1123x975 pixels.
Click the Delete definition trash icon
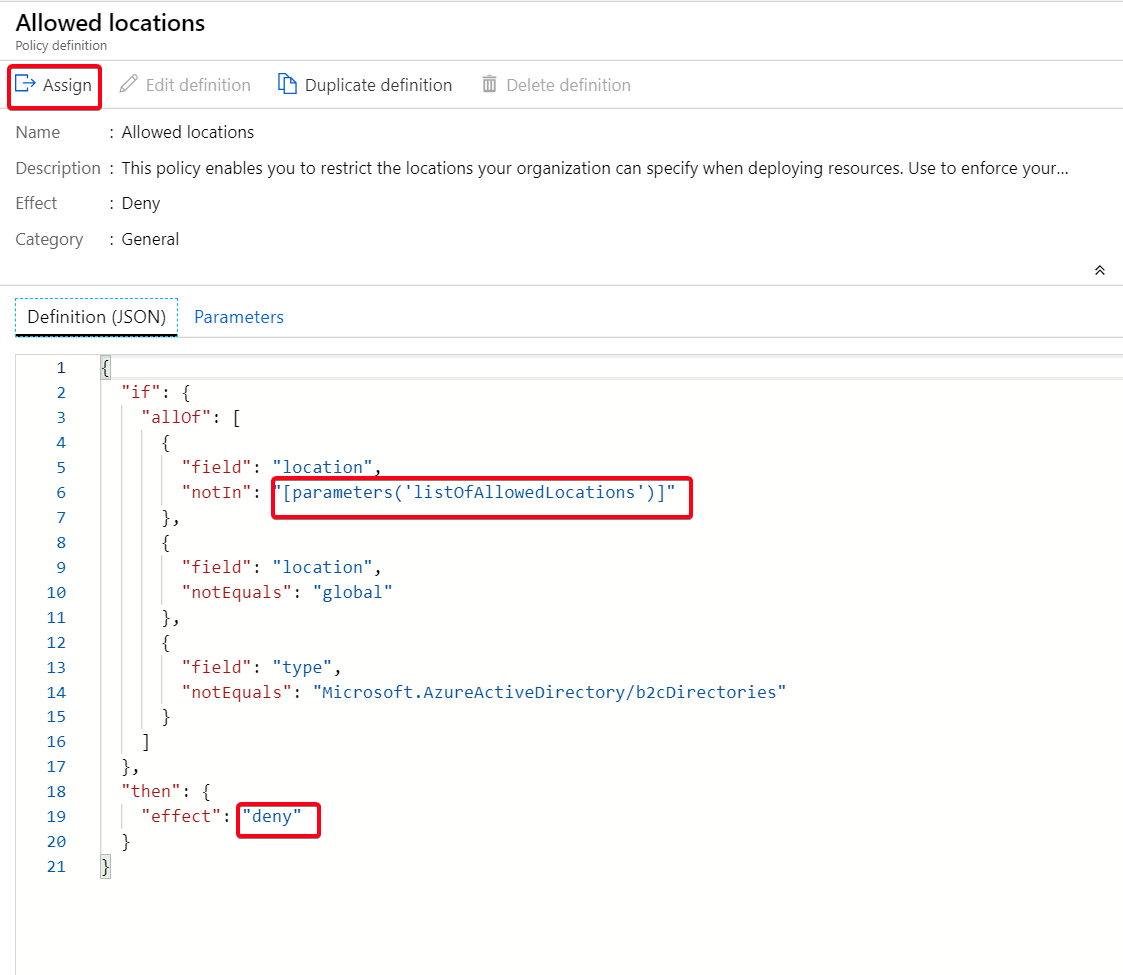[x=489, y=85]
